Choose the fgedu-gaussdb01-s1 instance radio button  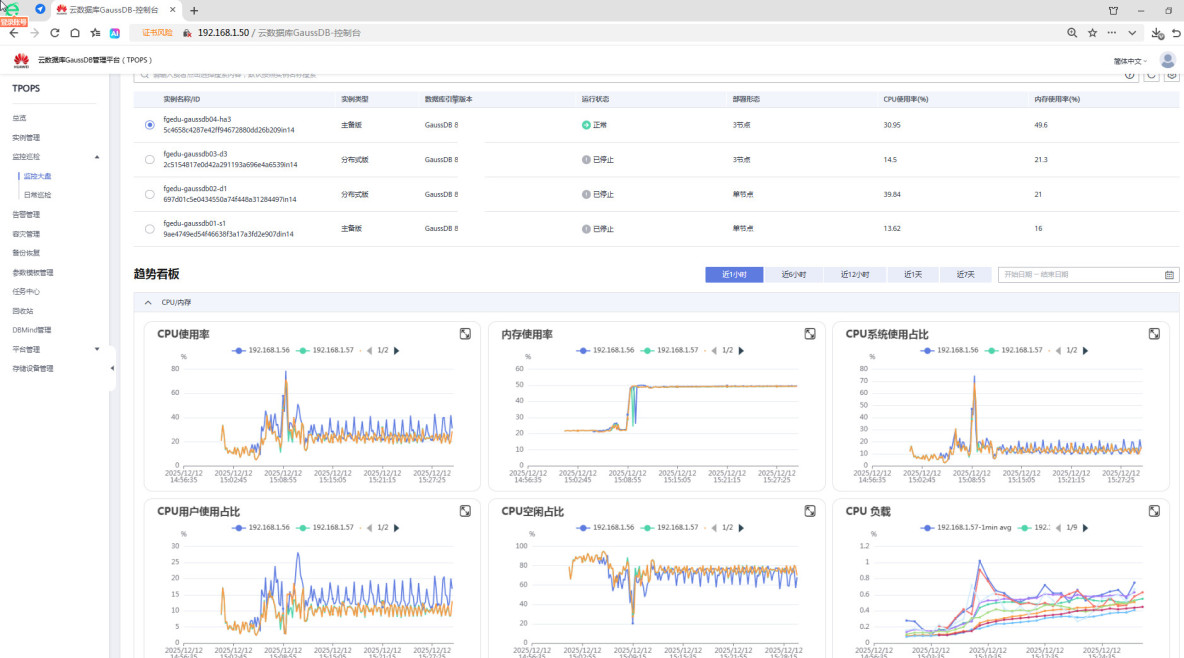150,229
